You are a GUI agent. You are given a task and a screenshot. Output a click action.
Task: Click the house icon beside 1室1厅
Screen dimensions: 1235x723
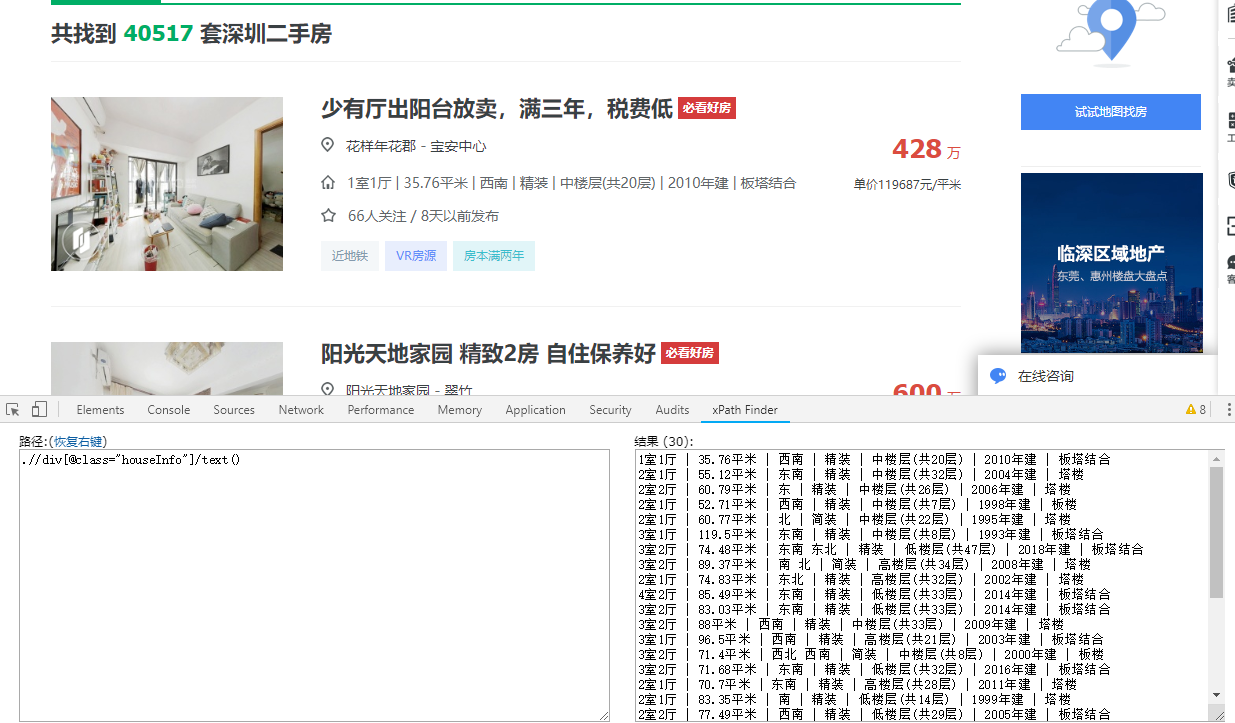pyautogui.click(x=328, y=183)
